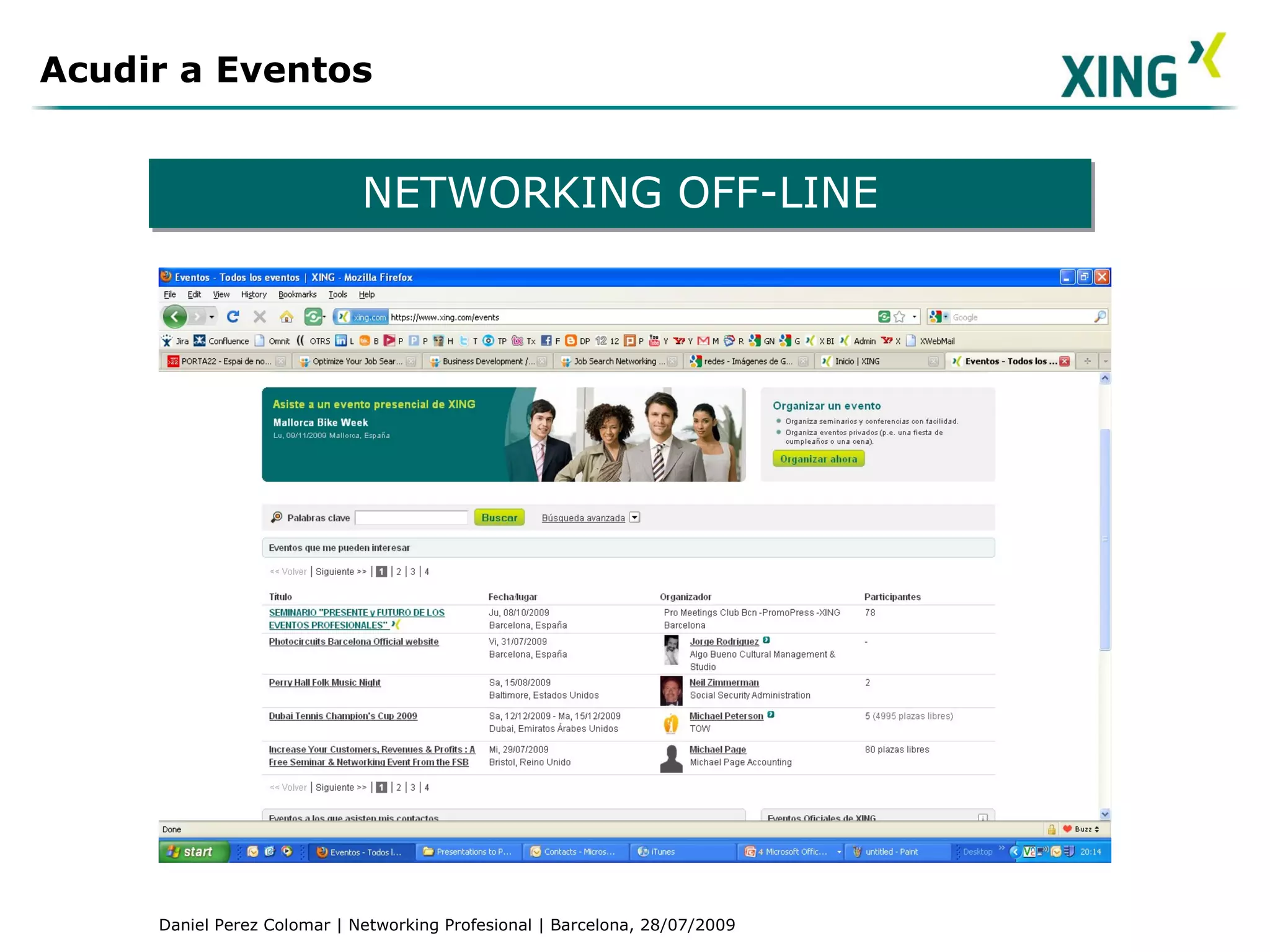Screen dimensions: 1270x952
Task: Open the Perry Hall Folk Music Night event
Action: (x=324, y=682)
